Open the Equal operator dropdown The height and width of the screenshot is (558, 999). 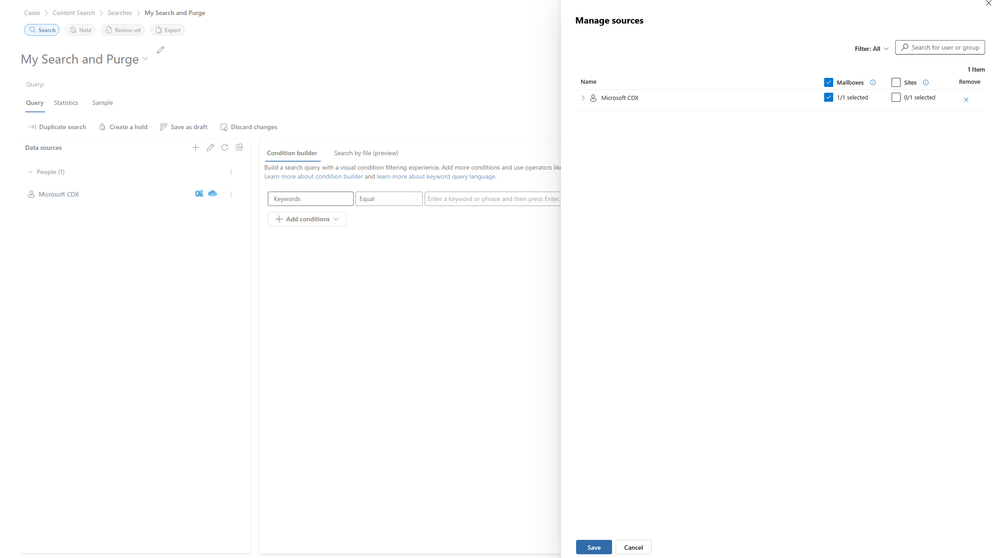coord(389,199)
